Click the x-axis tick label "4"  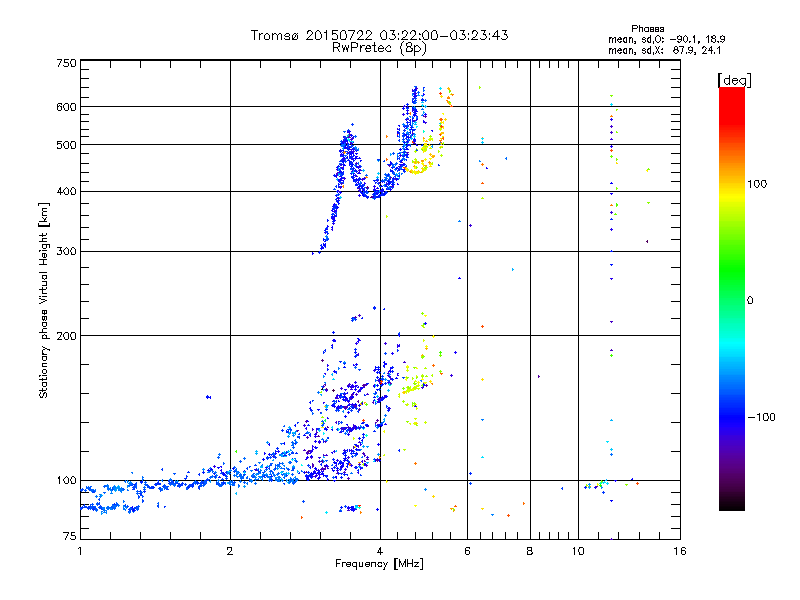(x=380, y=551)
